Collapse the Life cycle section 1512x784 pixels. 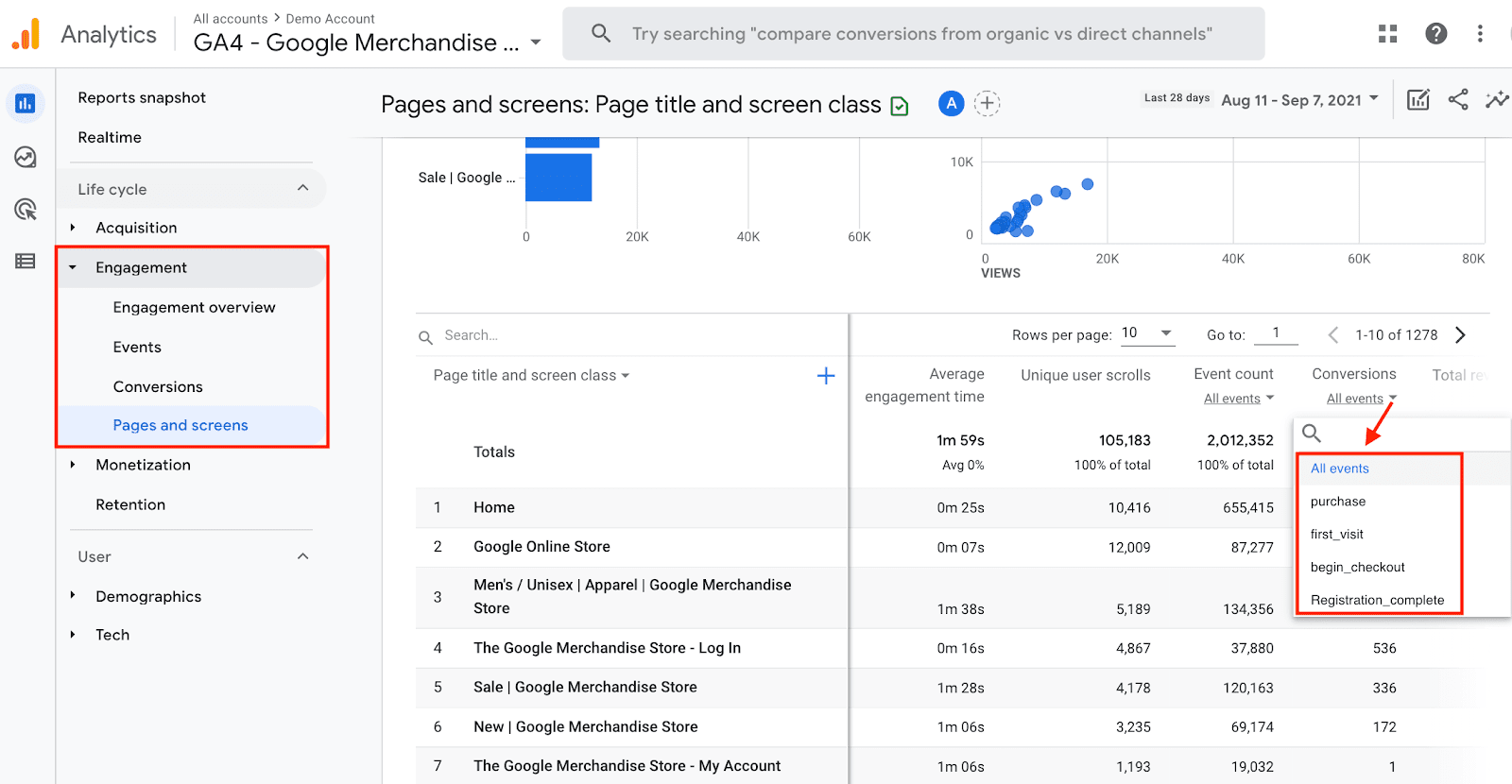click(302, 188)
